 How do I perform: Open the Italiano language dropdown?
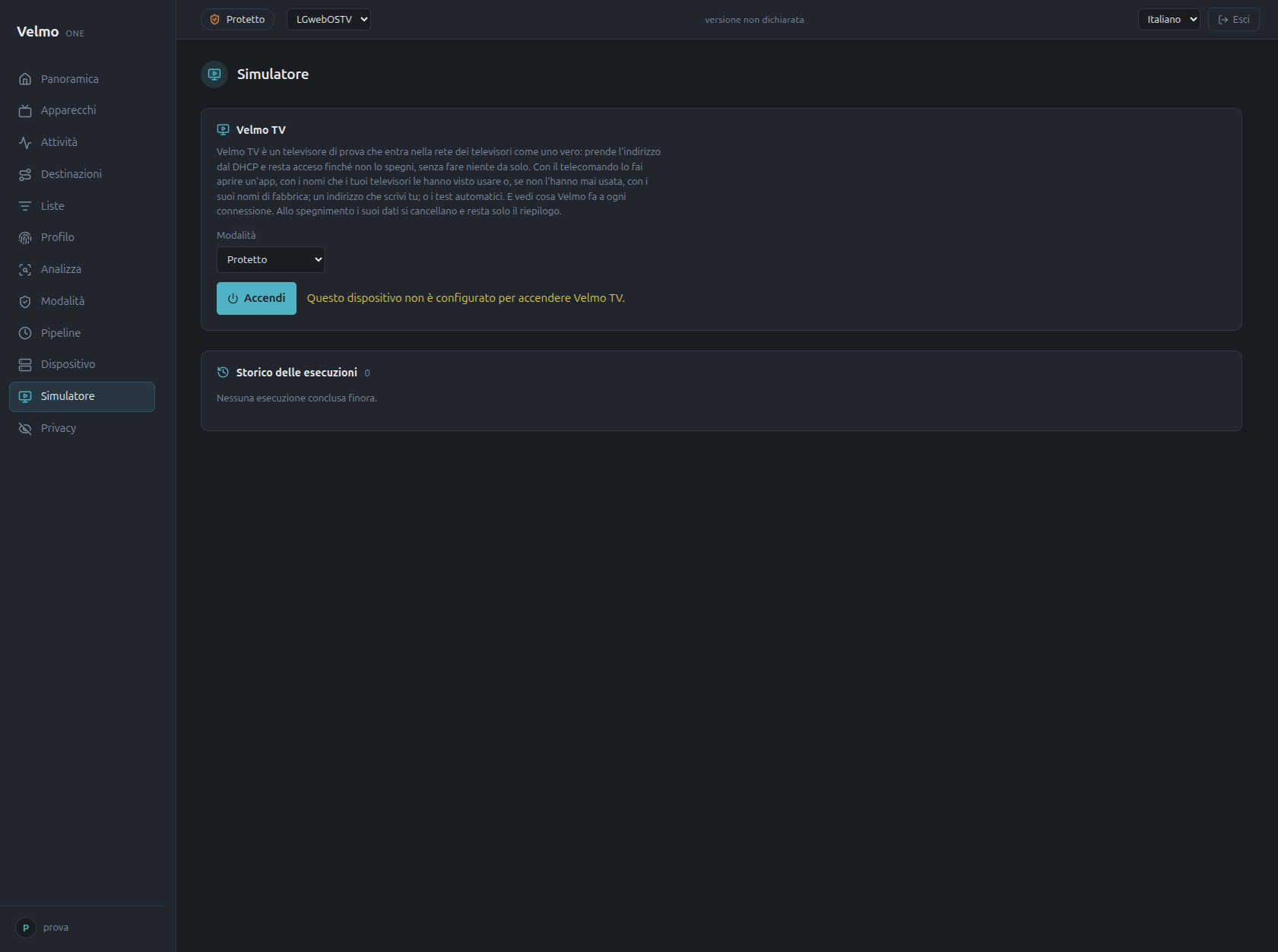(x=1169, y=20)
